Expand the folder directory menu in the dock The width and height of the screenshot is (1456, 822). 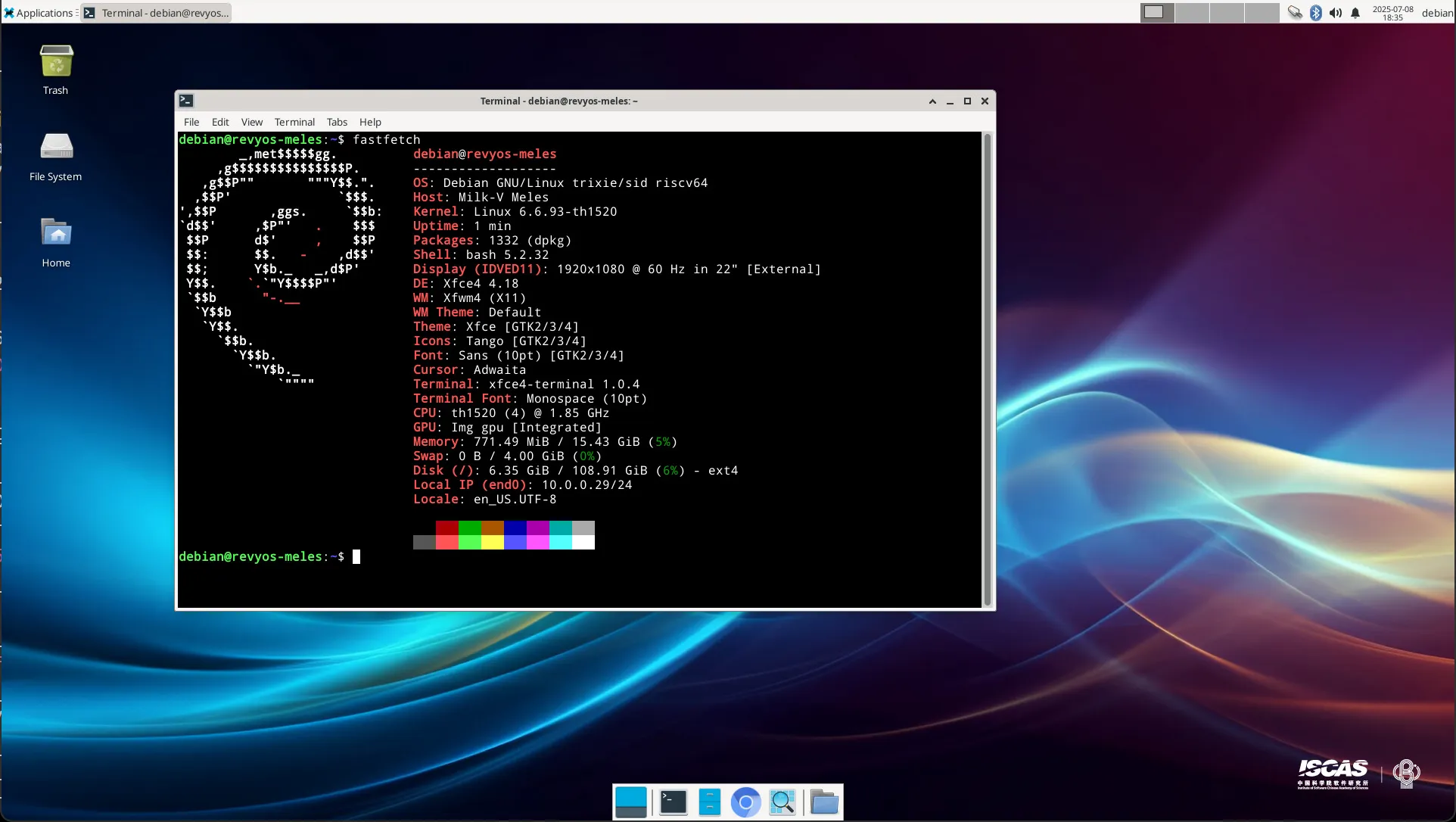[x=824, y=802]
